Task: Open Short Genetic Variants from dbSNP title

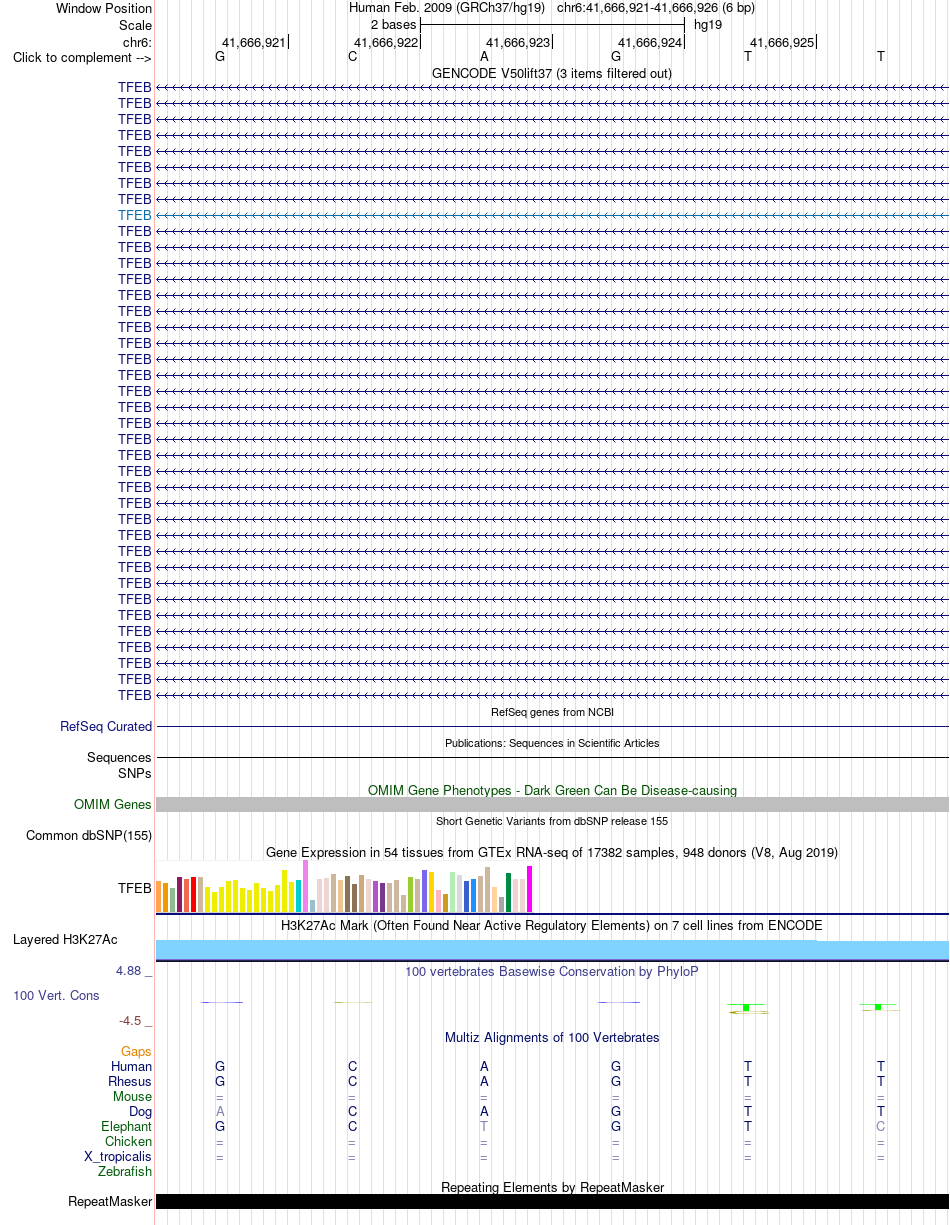Action: click(x=552, y=821)
